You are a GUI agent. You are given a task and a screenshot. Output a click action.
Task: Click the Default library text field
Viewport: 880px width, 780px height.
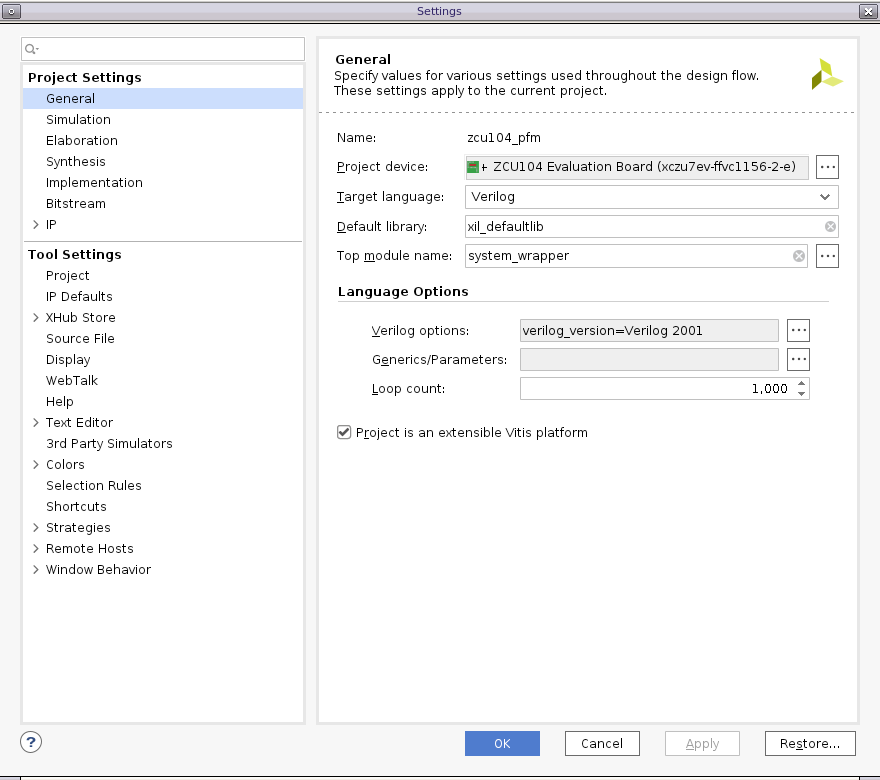[640, 227]
